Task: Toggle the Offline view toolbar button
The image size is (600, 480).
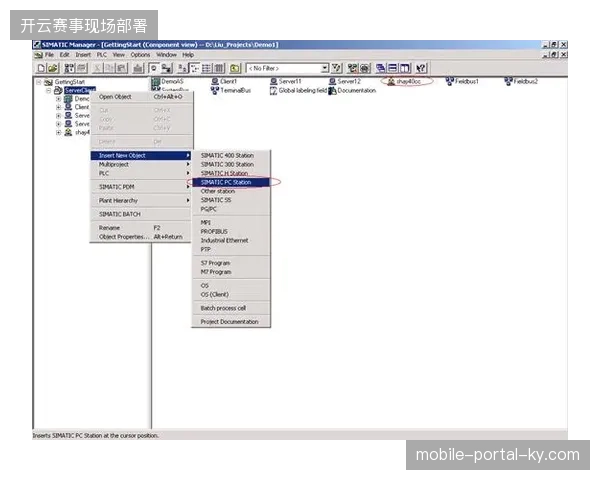Action: (154, 69)
